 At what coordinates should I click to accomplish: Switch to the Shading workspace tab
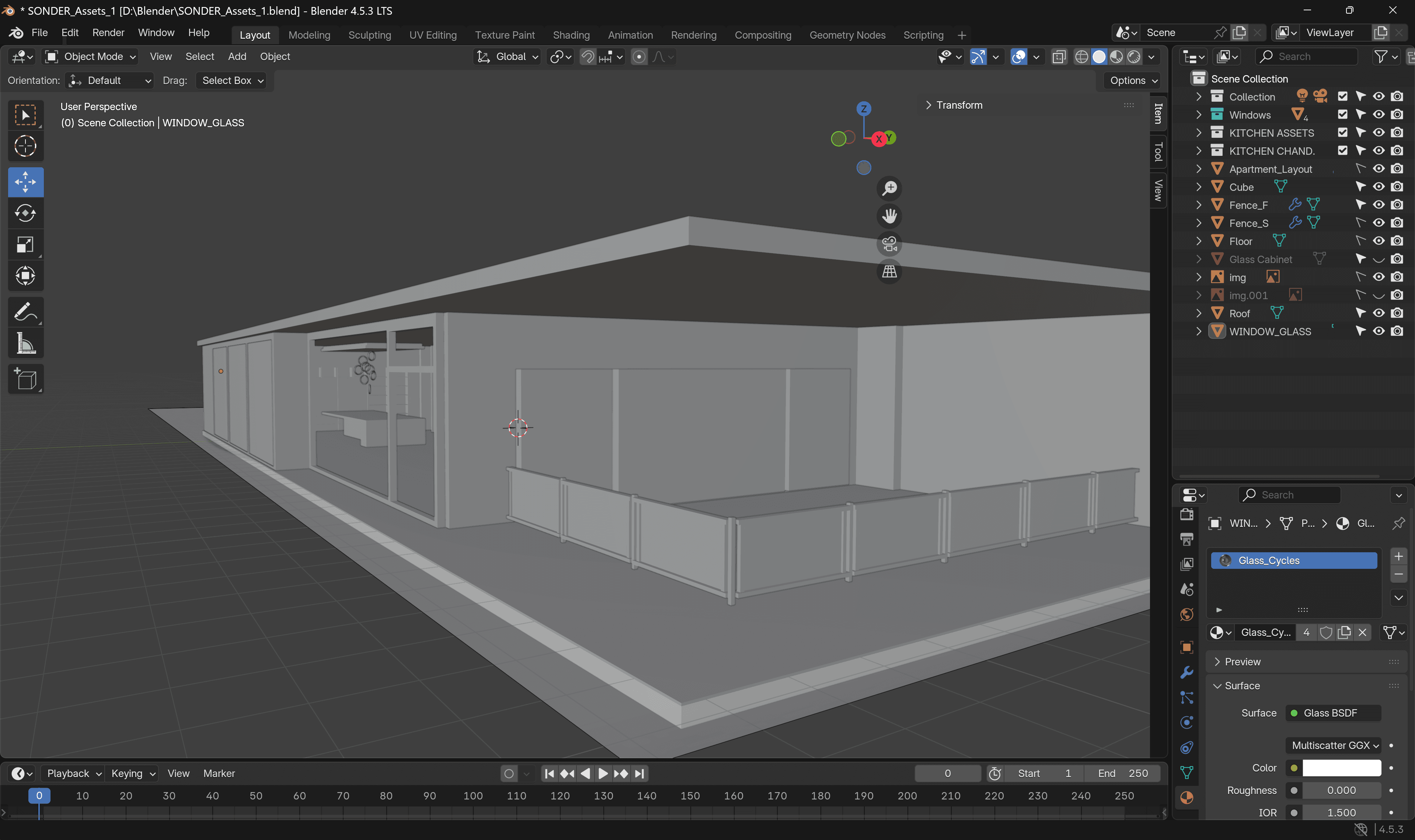pos(571,35)
